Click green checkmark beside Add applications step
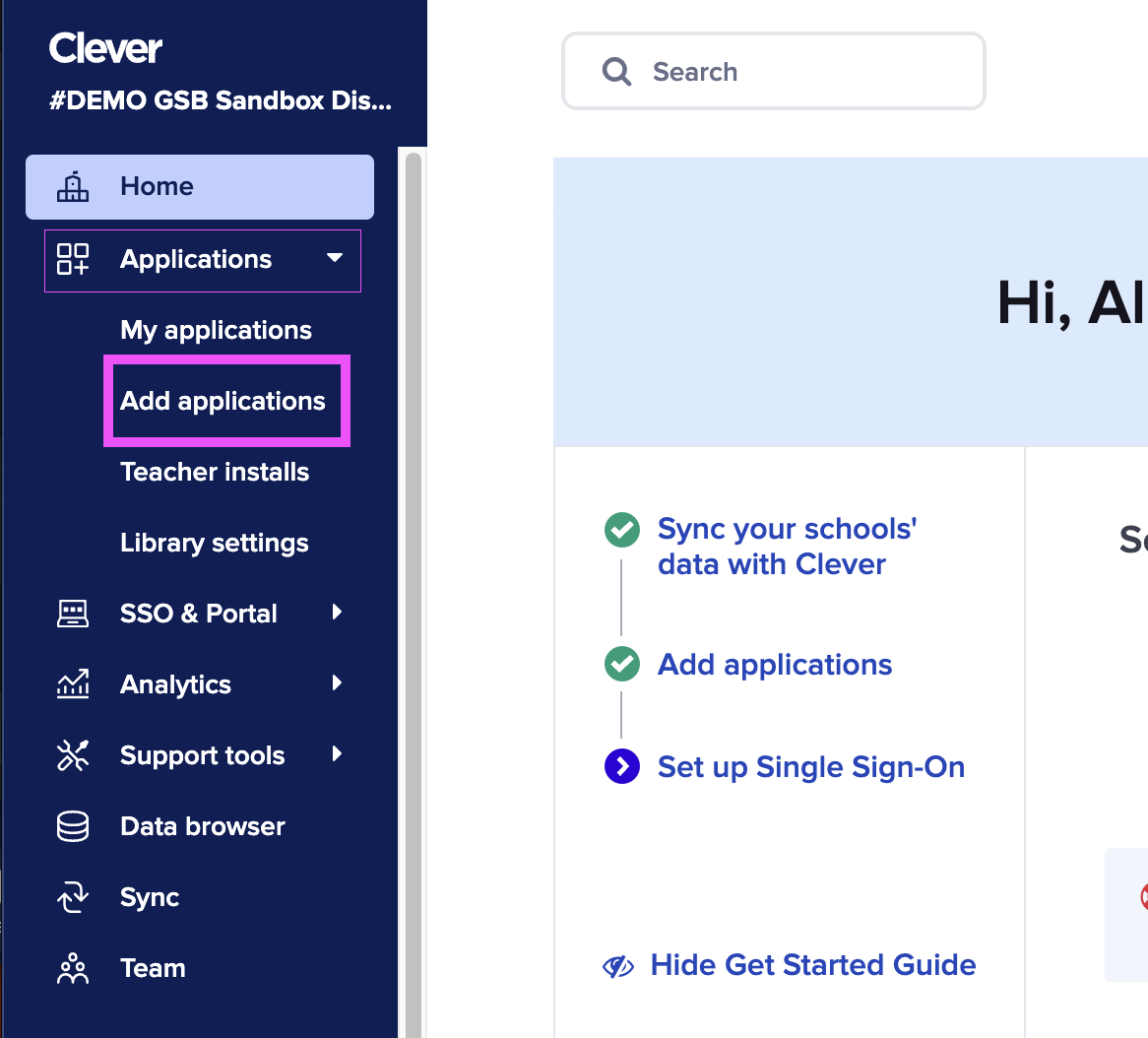Screen dimensions: 1148x1038 [x=622, y=664]
